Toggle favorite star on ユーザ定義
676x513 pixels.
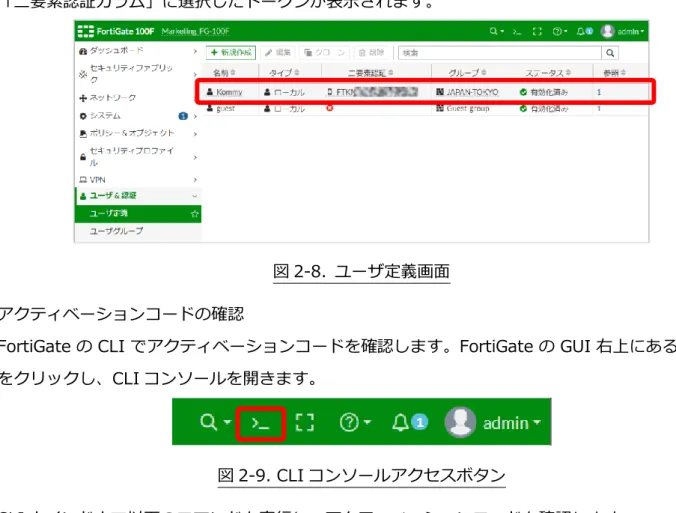tap(194, 214)
